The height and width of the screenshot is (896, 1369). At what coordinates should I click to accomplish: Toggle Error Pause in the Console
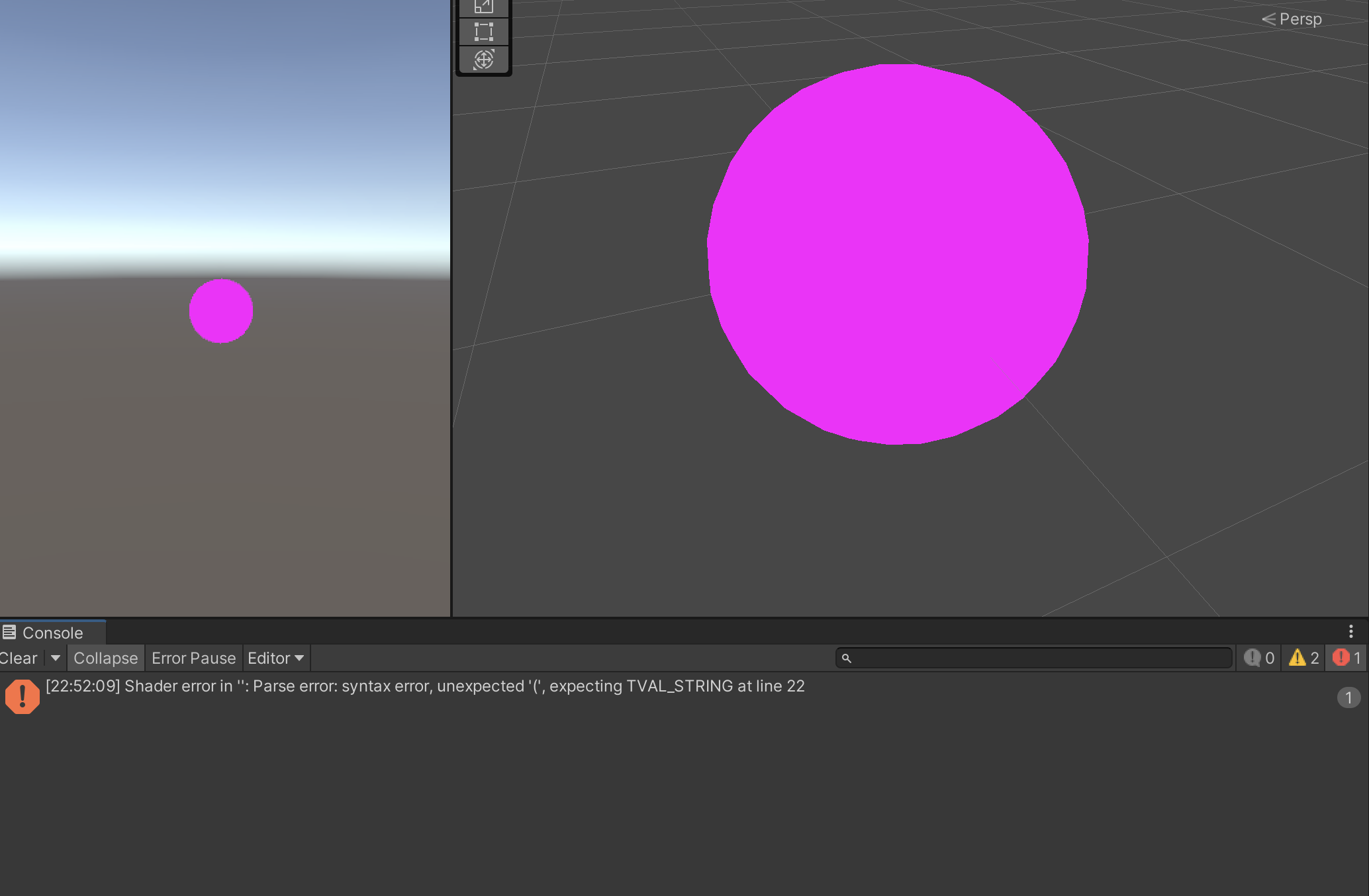pos(193,658)
